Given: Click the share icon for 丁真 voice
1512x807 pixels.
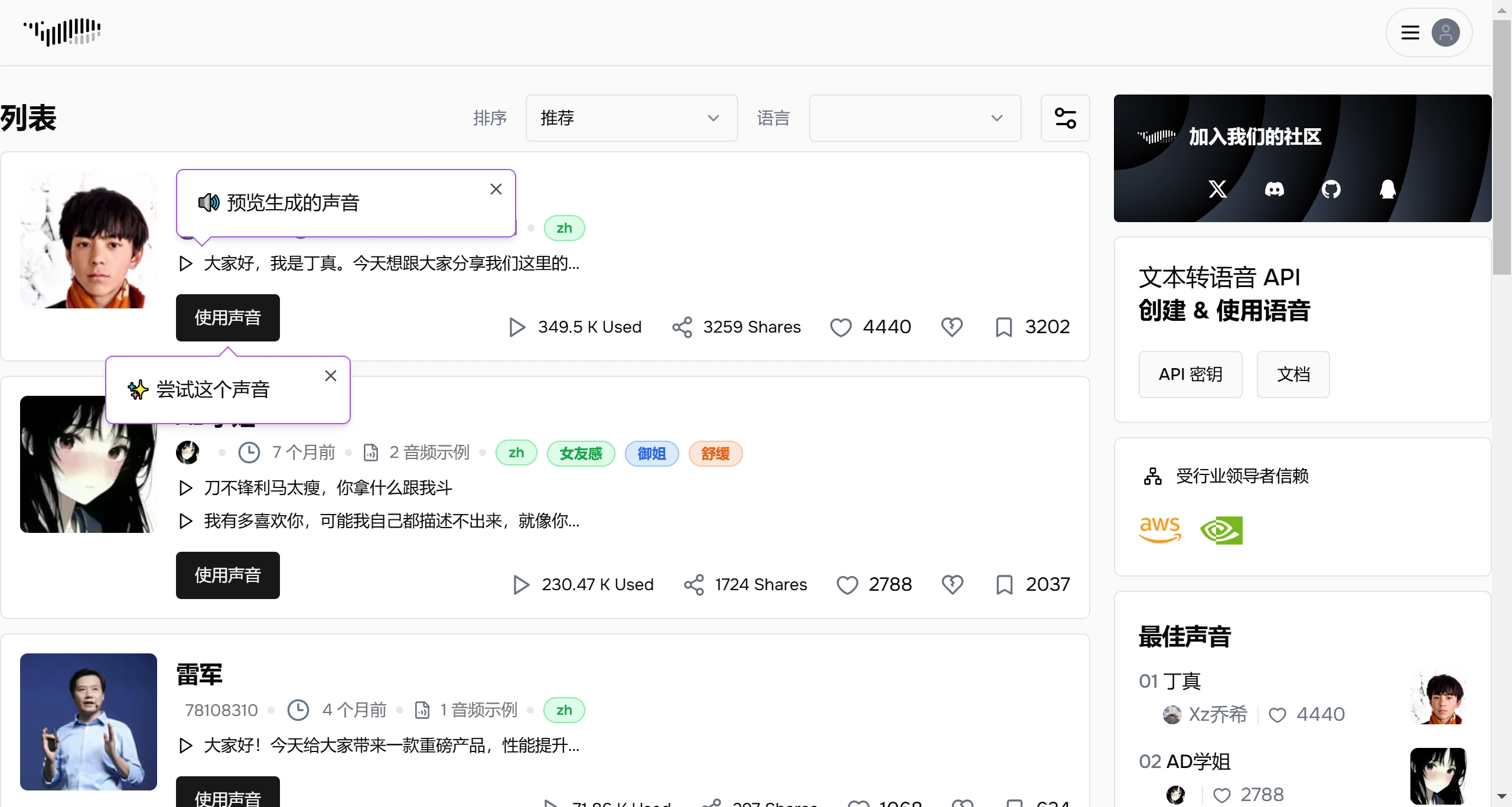Looking at the screenshot, I should (682, 327).
